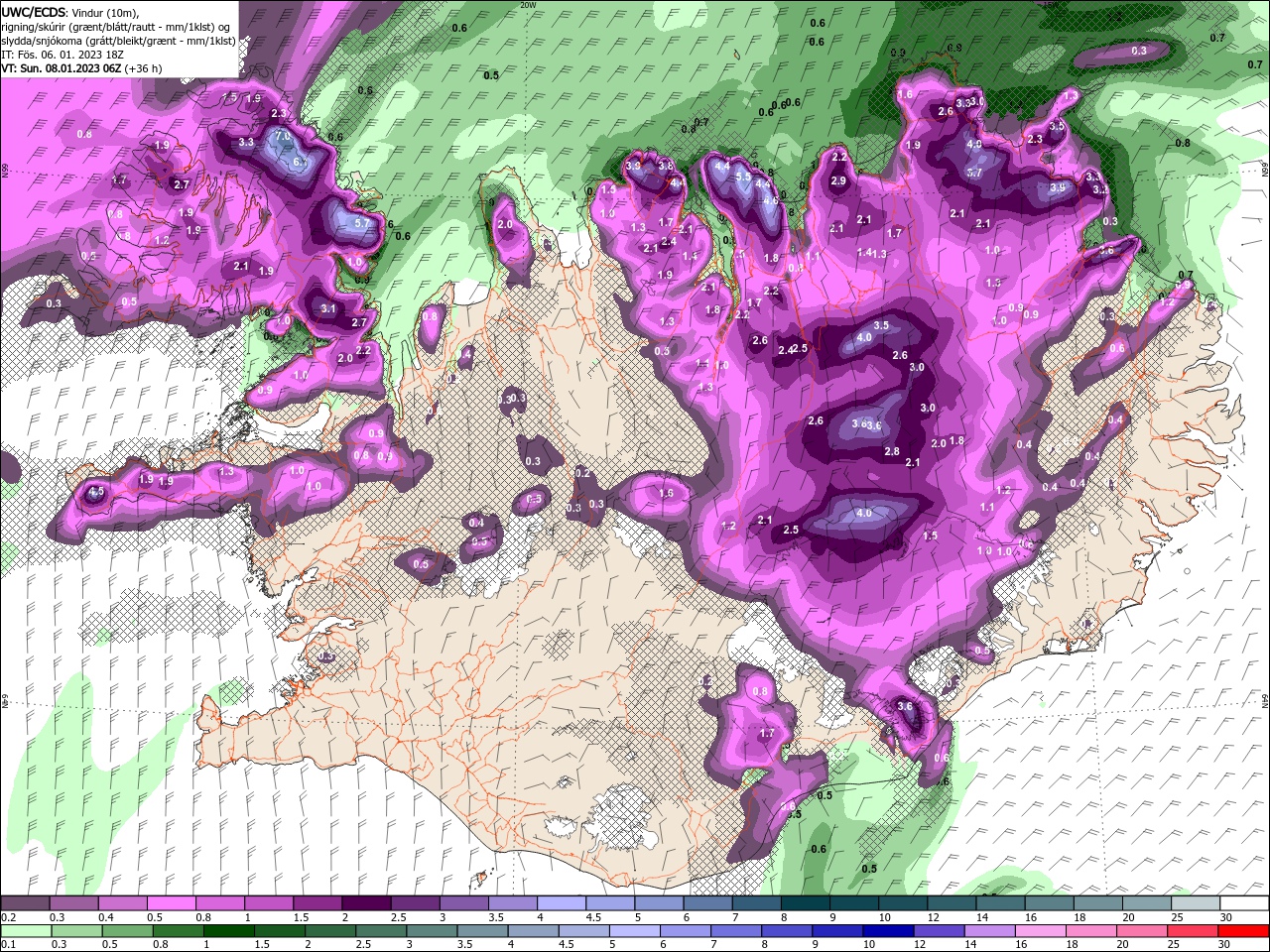Click the slate-blue 6 swatch in upper scale

tap(707, 902)
